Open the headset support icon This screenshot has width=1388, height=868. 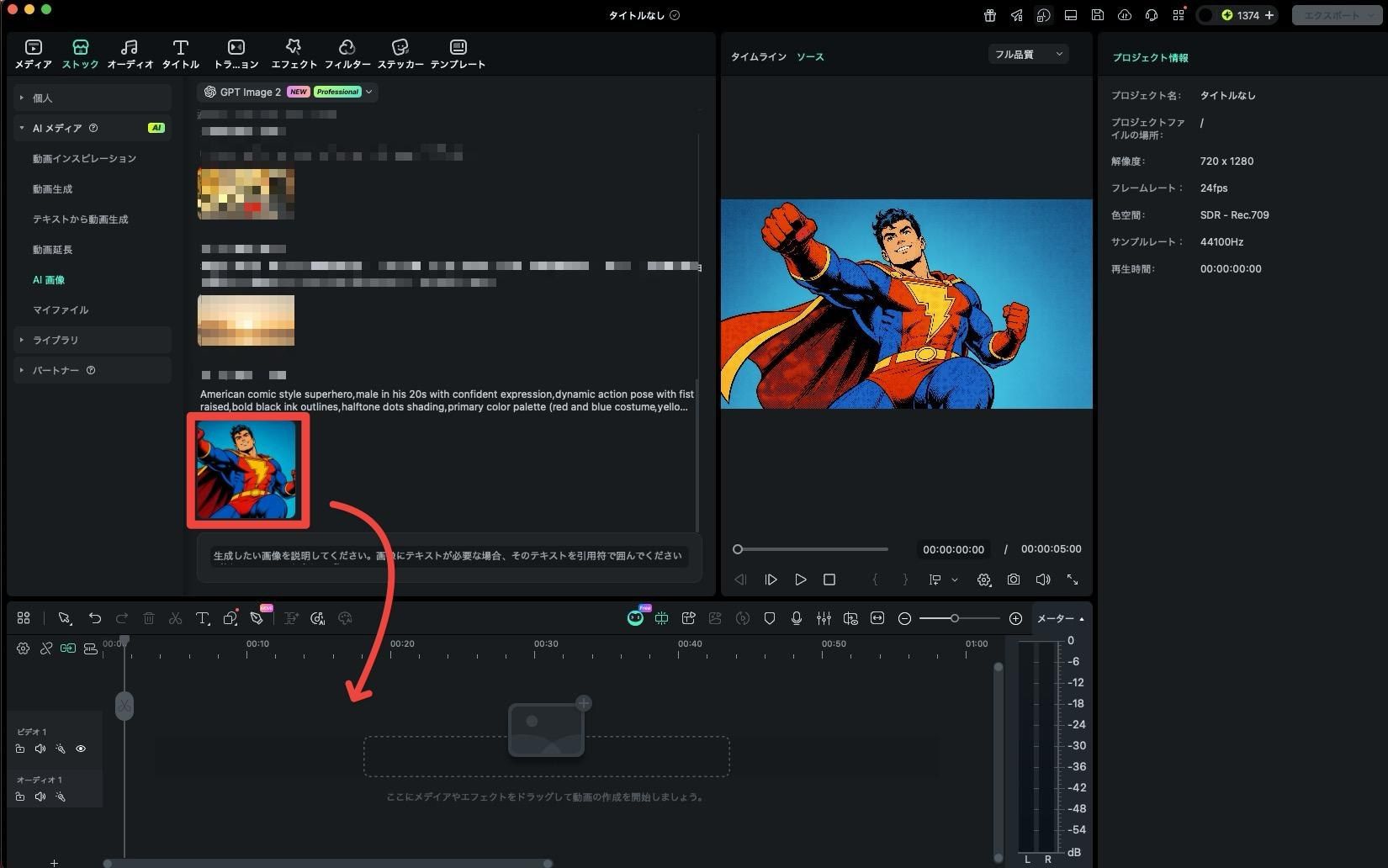pyautogui.click(x=1152, y=15)
